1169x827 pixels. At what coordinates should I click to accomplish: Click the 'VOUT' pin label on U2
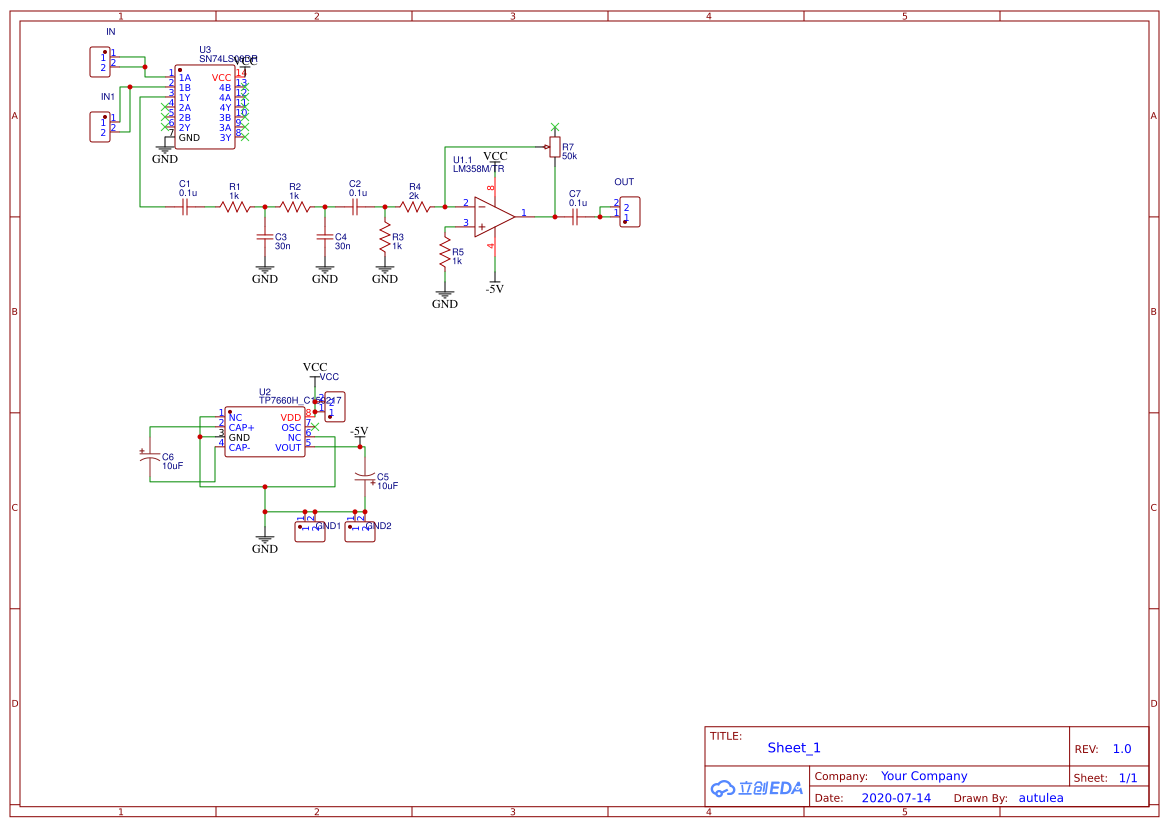(x=288, y=448)
